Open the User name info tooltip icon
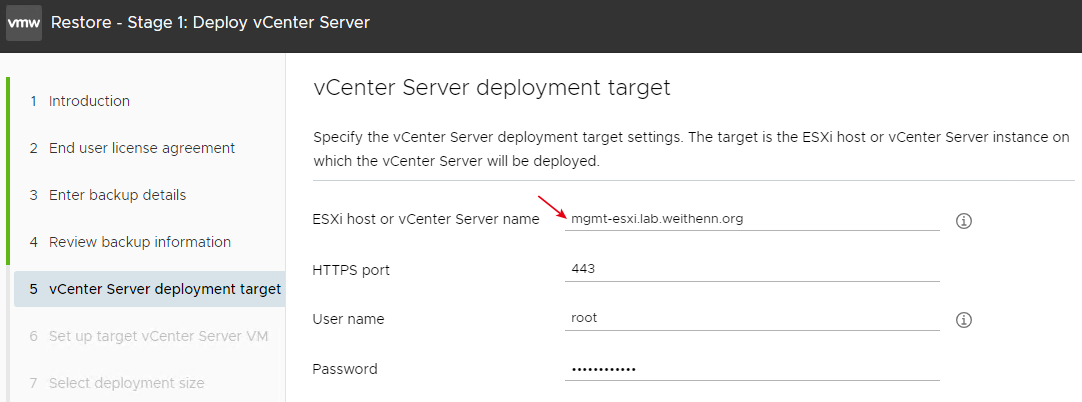Image resolution: width=1082 pixels, height=402 pixels. 963,320
